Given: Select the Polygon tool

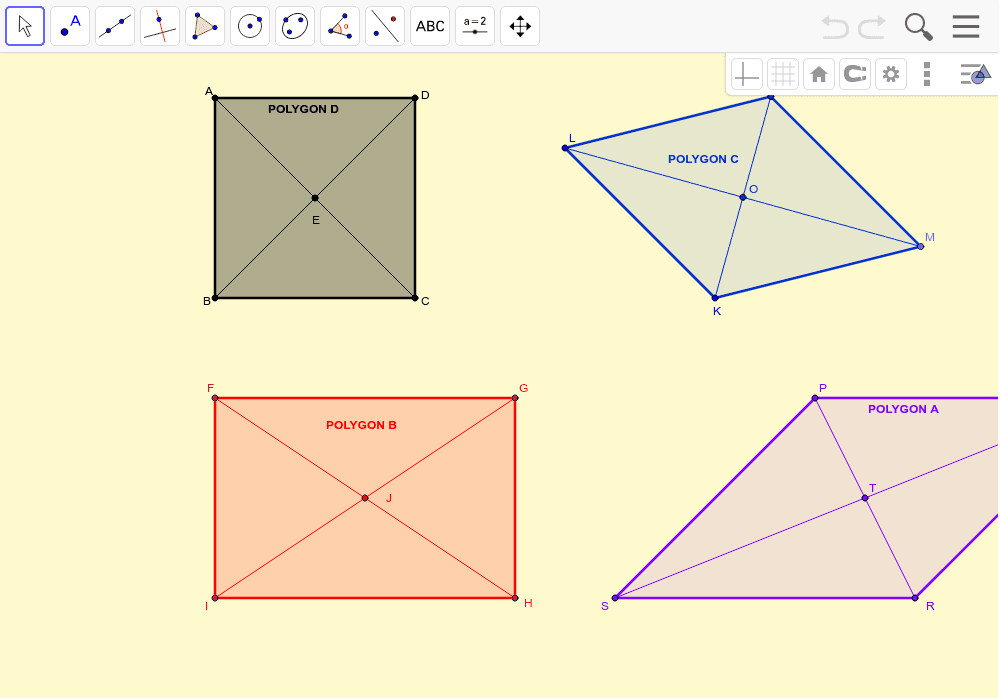Looking at the screenshot, I should [x=205, y=26].
